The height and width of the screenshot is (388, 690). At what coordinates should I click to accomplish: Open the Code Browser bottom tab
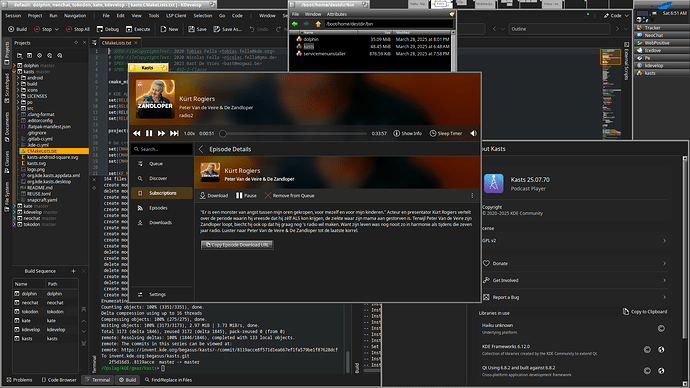click(59, 380)
